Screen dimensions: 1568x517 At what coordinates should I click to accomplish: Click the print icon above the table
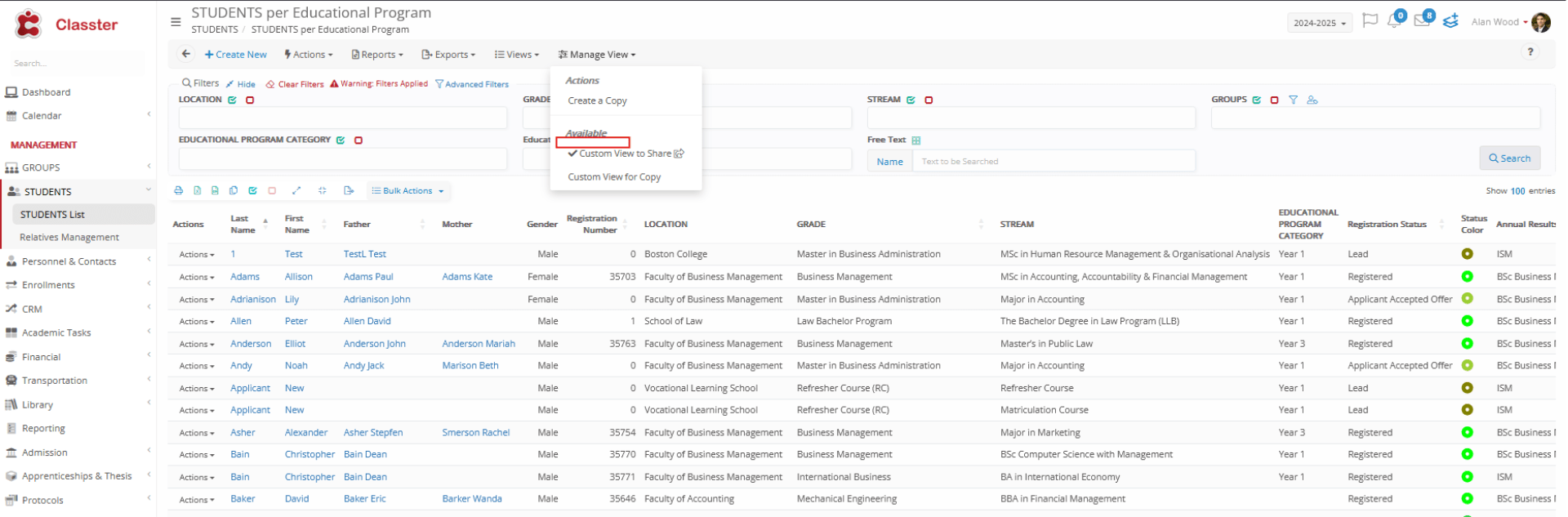click(x=179, y=190)
